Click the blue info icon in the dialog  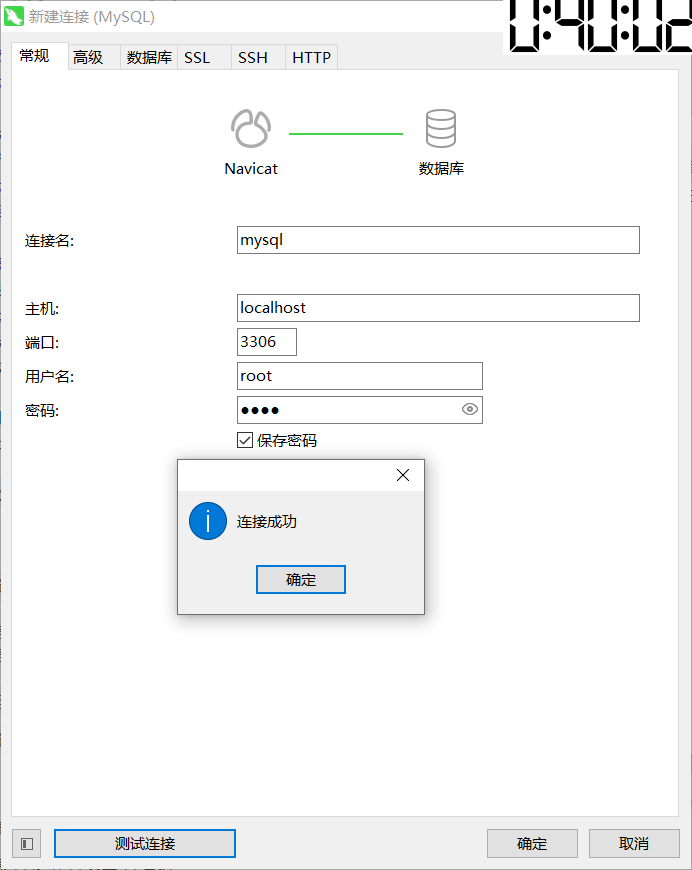coord(208,522)
